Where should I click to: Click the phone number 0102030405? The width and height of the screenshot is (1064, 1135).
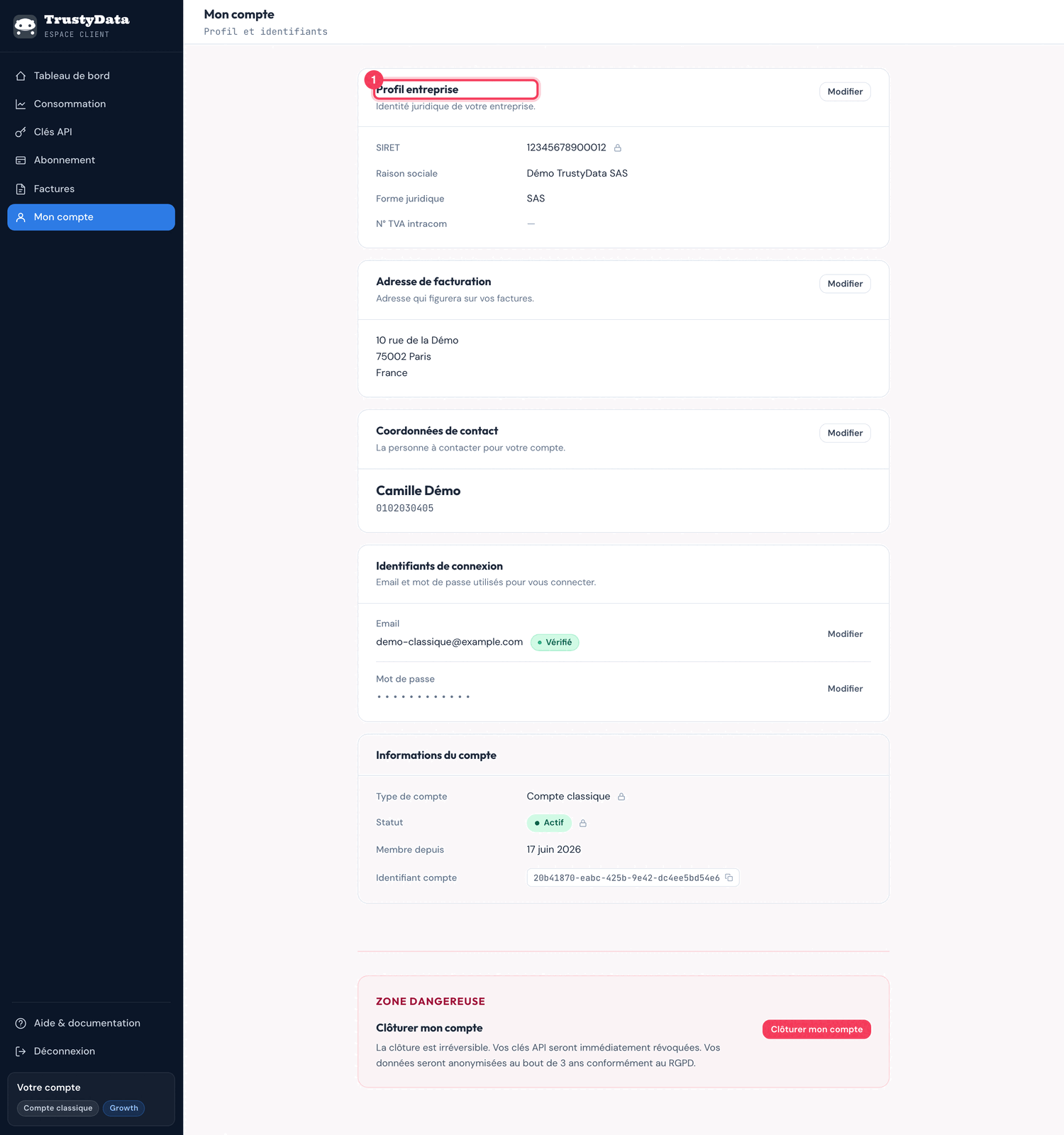coord(404,508)
